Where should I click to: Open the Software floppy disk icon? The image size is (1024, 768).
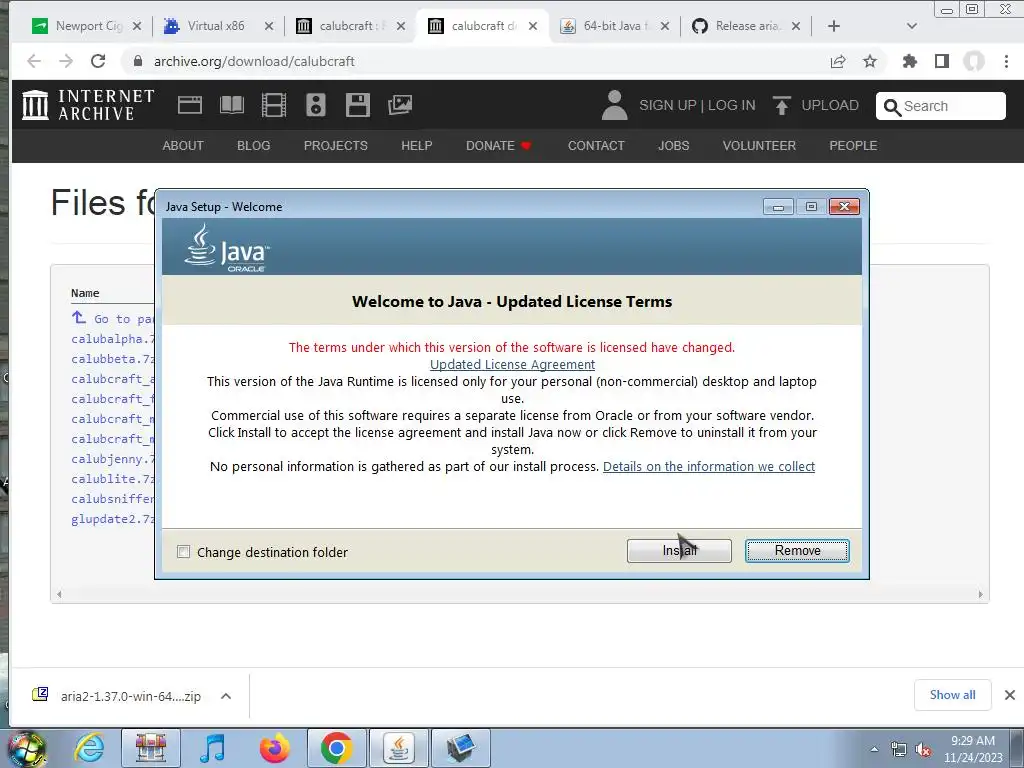pos(358,104)
